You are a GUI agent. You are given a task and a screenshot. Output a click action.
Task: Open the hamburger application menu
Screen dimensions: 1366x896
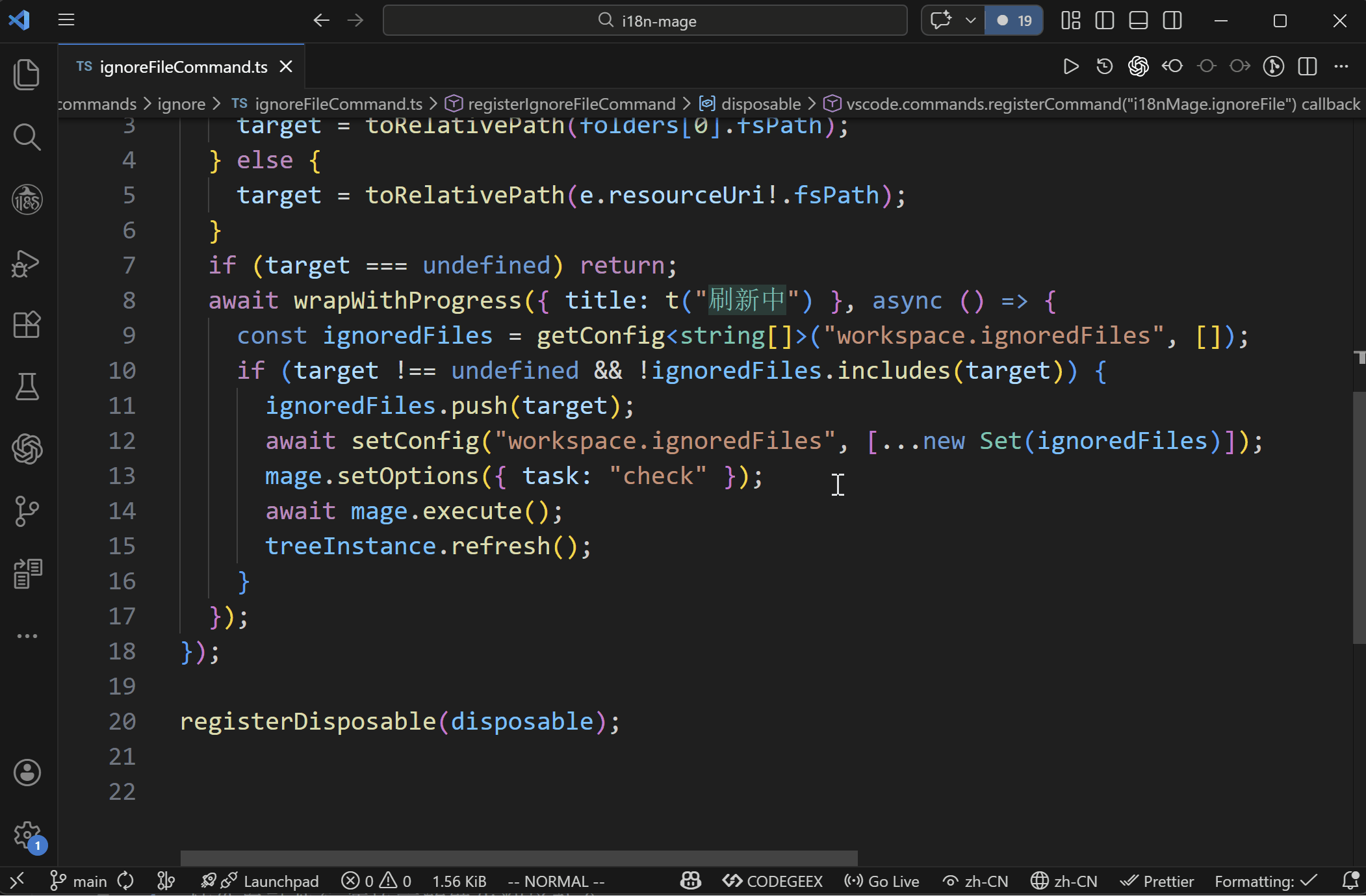(66, 20)
